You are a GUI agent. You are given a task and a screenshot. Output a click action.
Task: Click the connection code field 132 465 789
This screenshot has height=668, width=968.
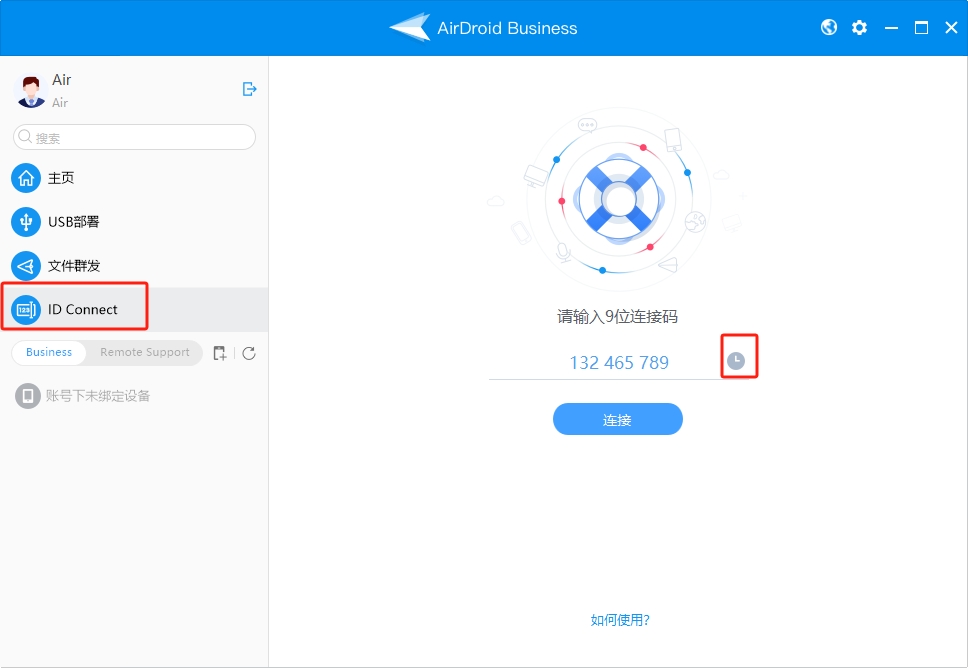619,362
